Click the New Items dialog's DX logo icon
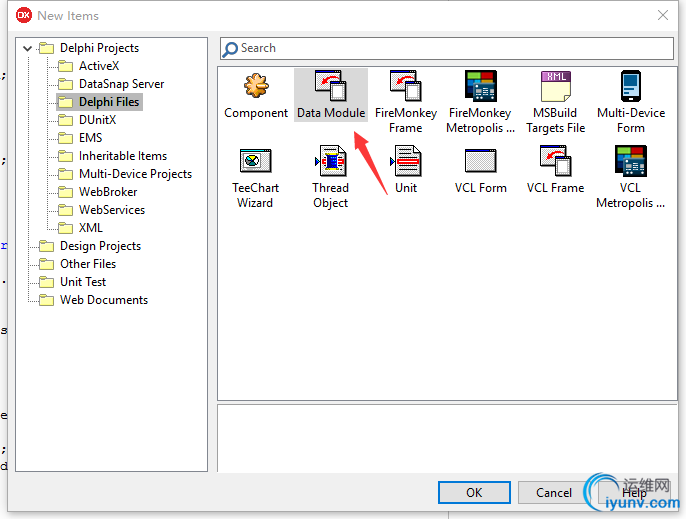Screen dimensions: 686x519 [24, 15]
